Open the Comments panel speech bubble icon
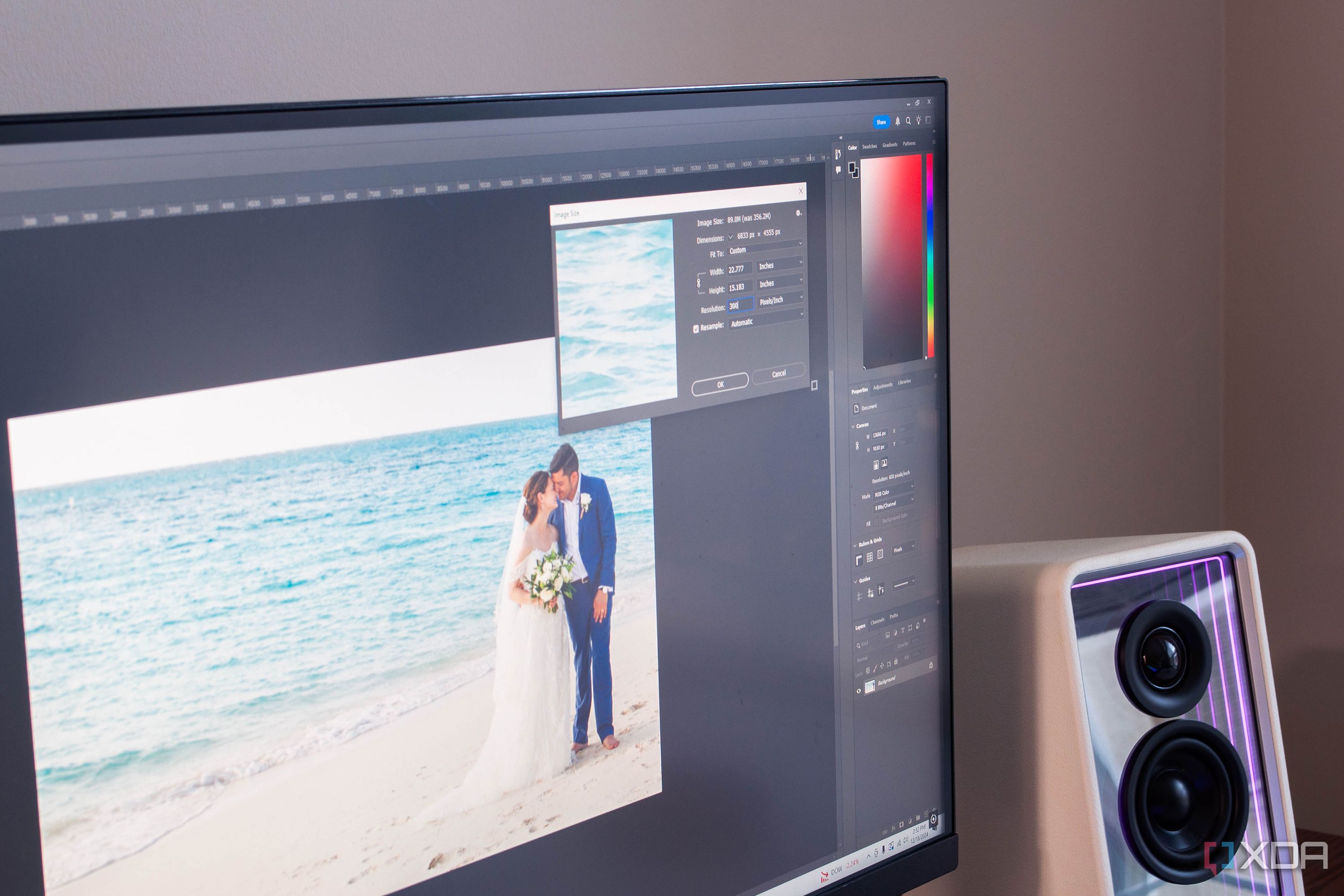 click(x=838, y=170)
